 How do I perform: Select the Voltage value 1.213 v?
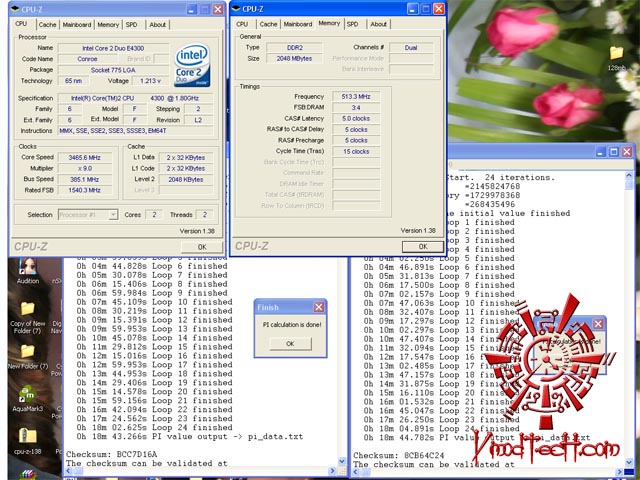[150, 81]
